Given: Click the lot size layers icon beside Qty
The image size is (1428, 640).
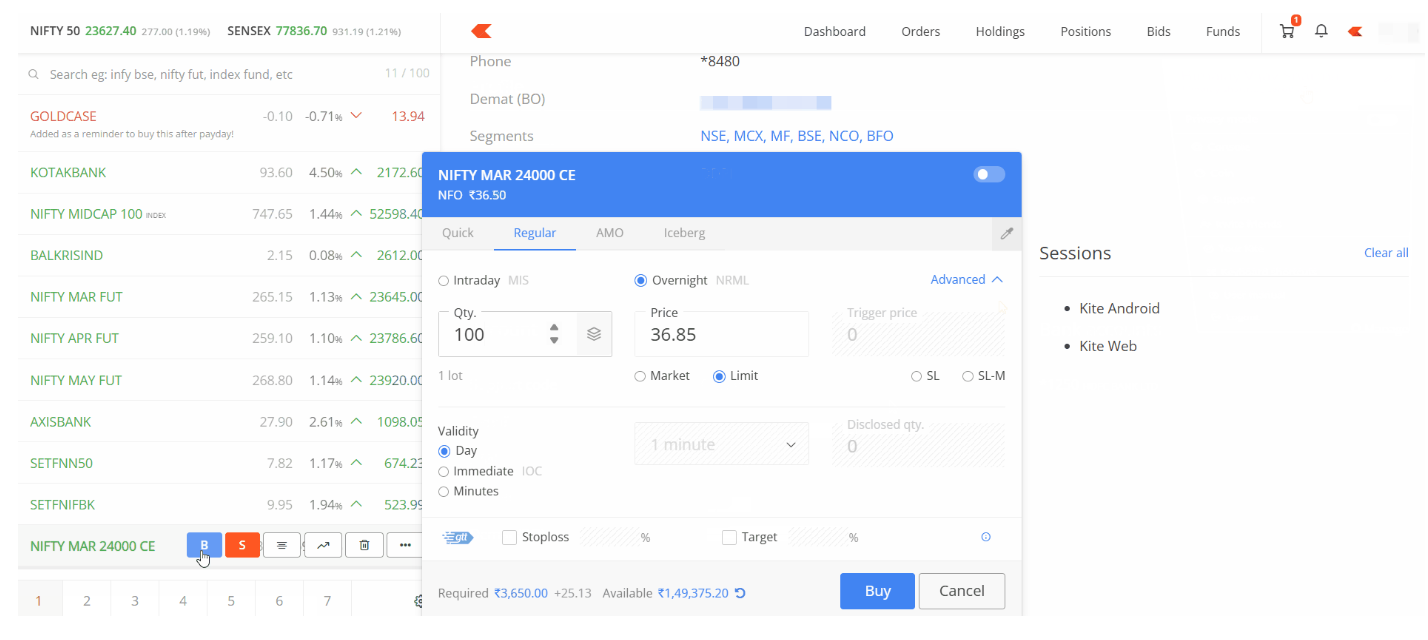Looking at the screenshot, I should (594, 334).
